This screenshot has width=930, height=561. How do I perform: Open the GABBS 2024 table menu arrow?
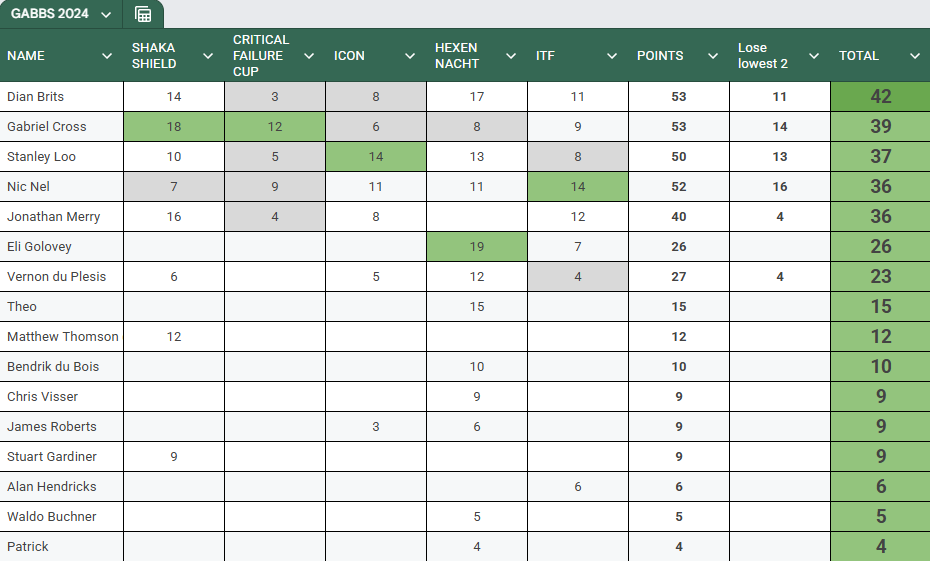coord(106,14)
